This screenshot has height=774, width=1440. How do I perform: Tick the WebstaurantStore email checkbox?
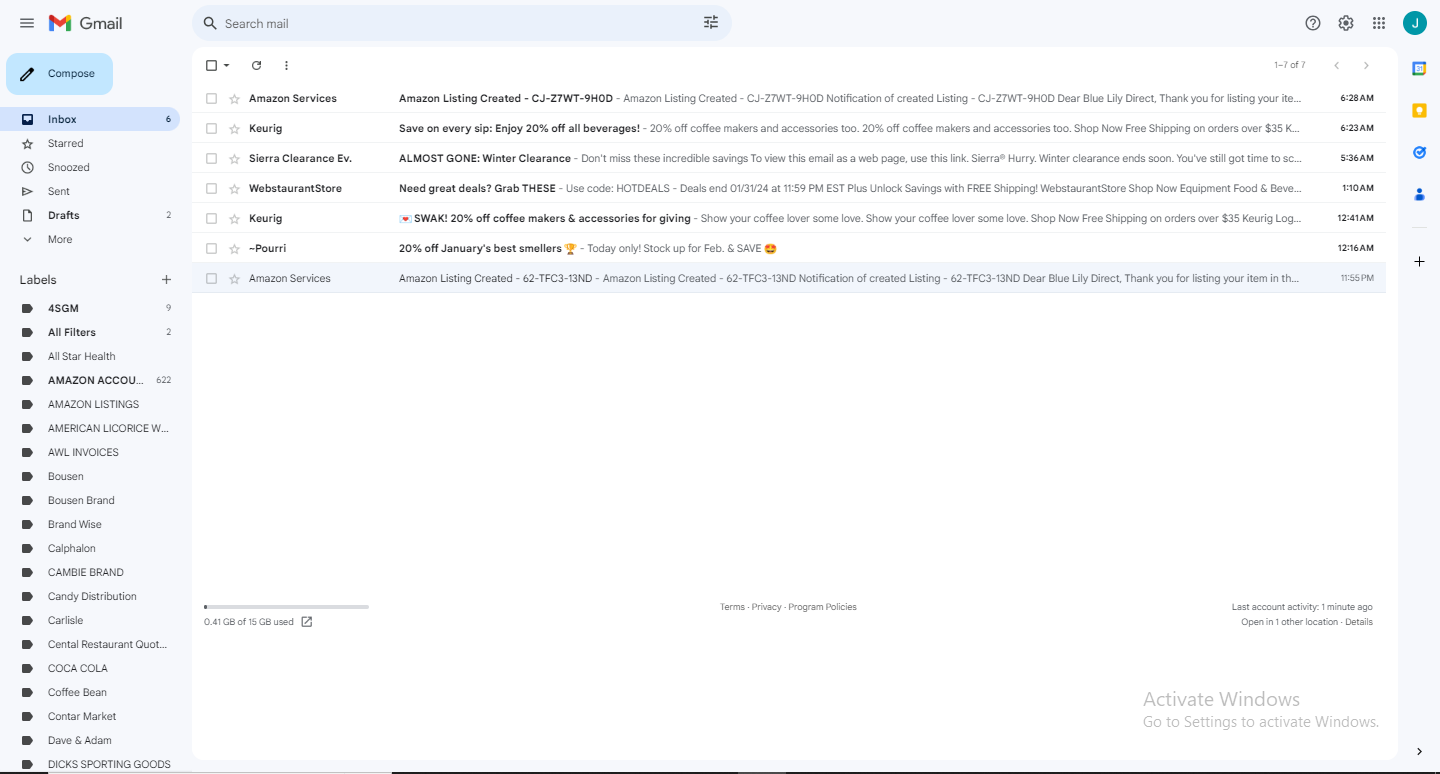click(211, 188)
